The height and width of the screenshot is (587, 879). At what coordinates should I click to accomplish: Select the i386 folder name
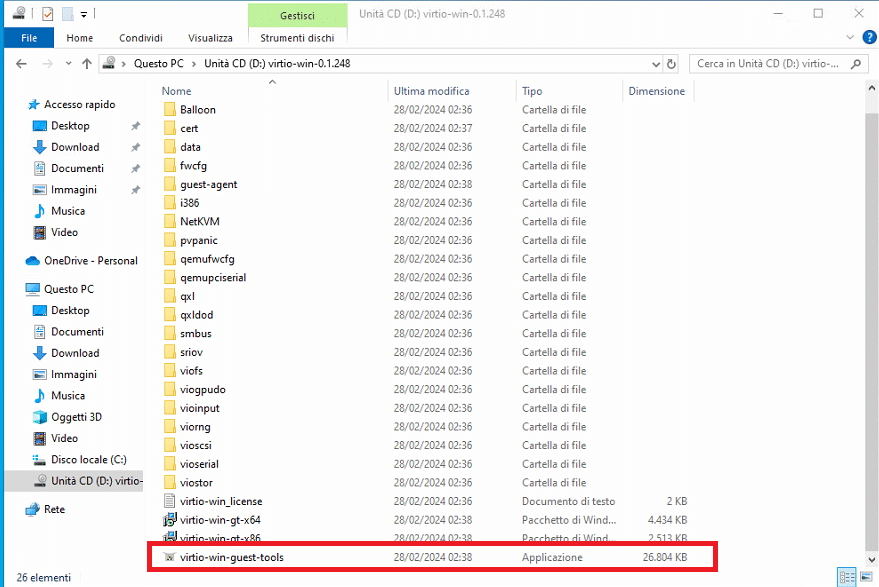189,203
